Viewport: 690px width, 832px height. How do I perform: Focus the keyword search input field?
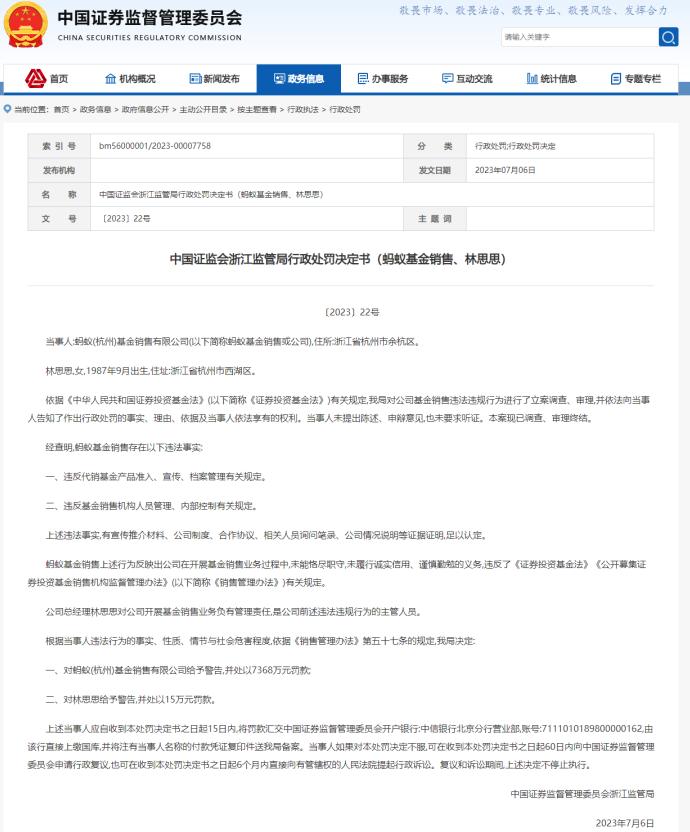tap(580, 37)
